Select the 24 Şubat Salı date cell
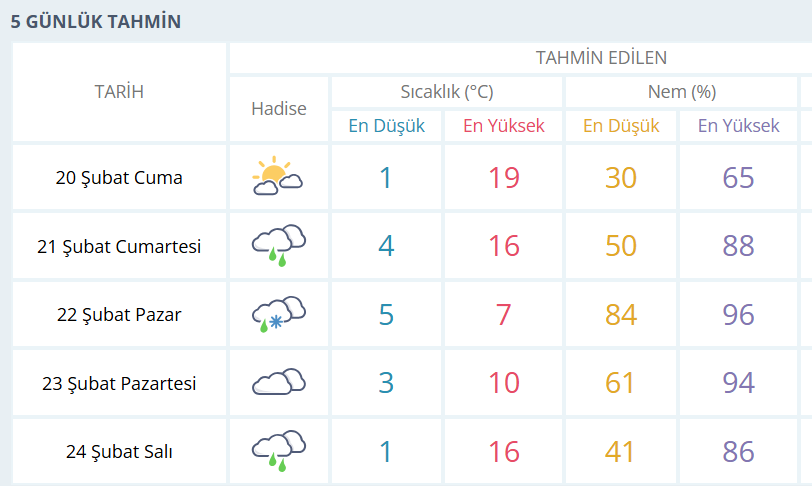This screenshot has height=486, width=812. [119, 451]
